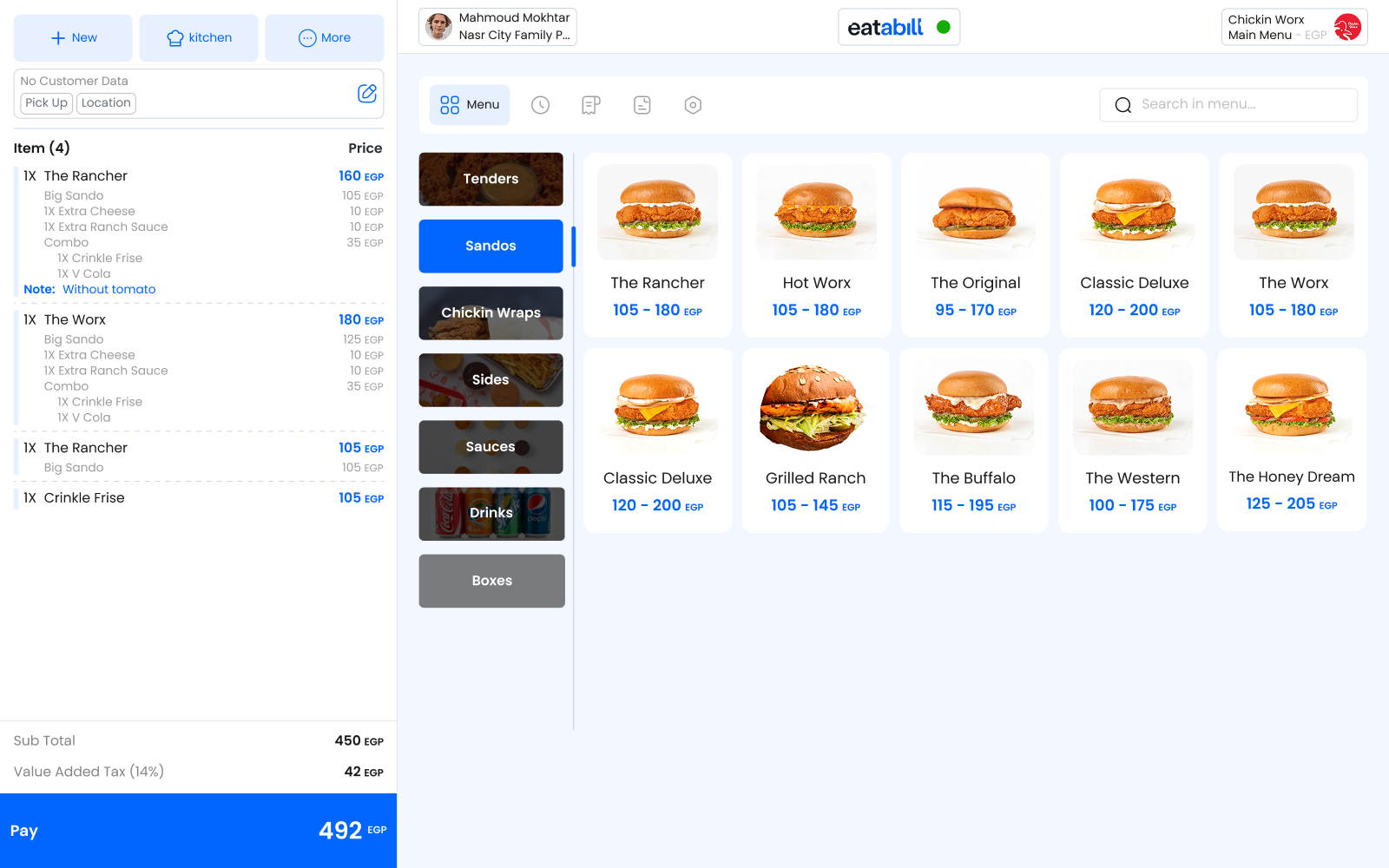The width and height of the screenshot is (1389, 868).
Task: Add Classic Deluxe card beside Grilled Ranch
Action: tap(658, 440)
